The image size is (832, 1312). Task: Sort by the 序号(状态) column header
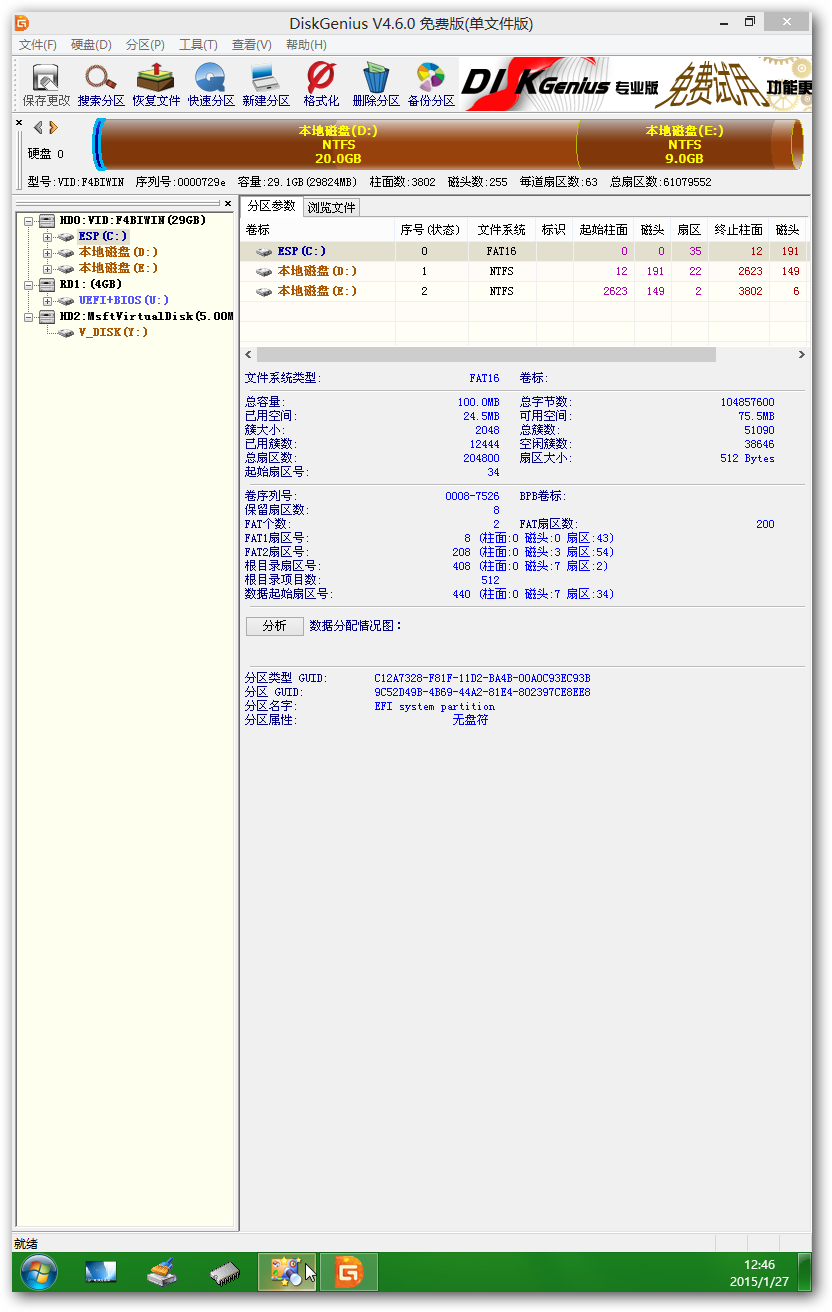click(x=431, y=230)
